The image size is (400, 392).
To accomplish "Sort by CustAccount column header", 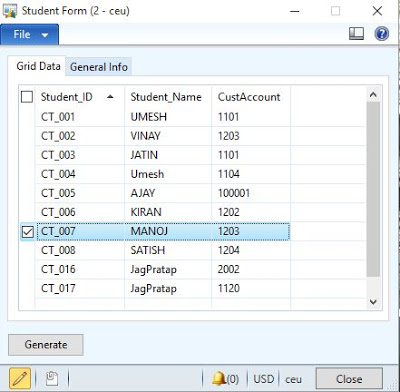I will click(251, 97).
